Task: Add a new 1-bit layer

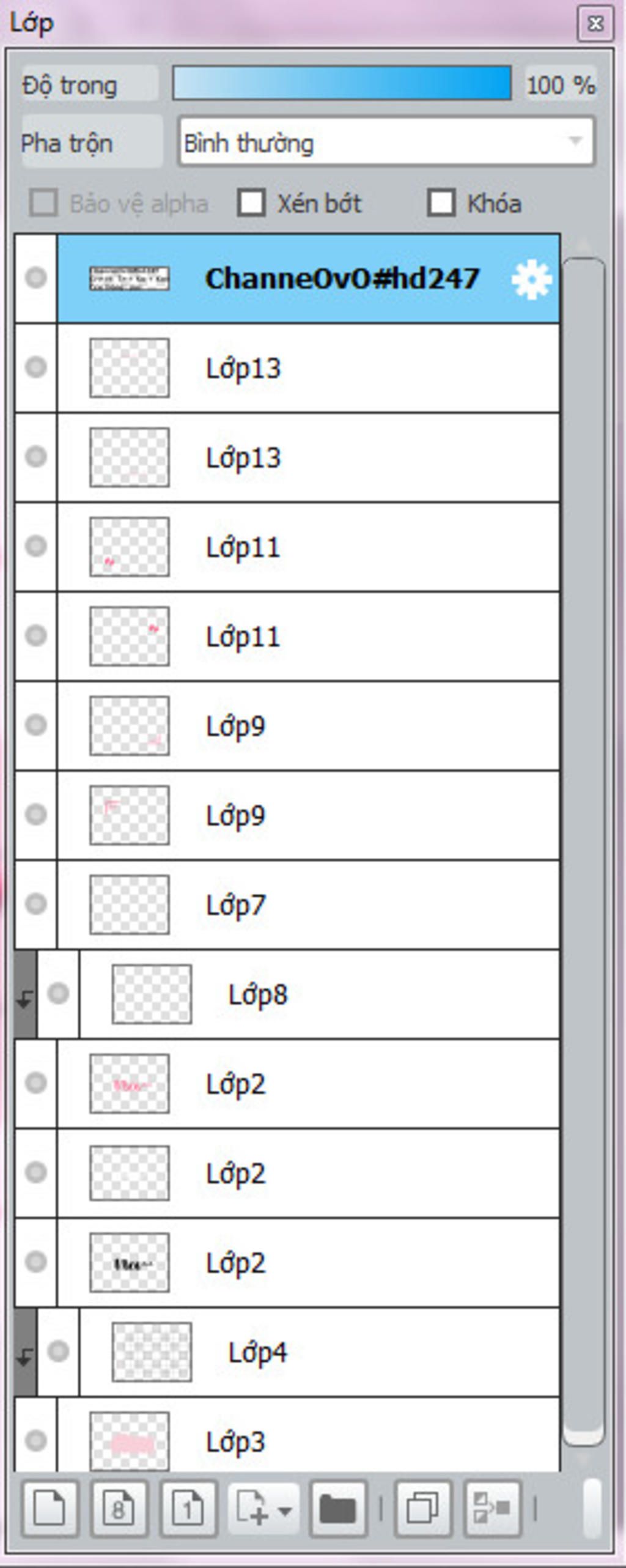Action: [188, 1509]
